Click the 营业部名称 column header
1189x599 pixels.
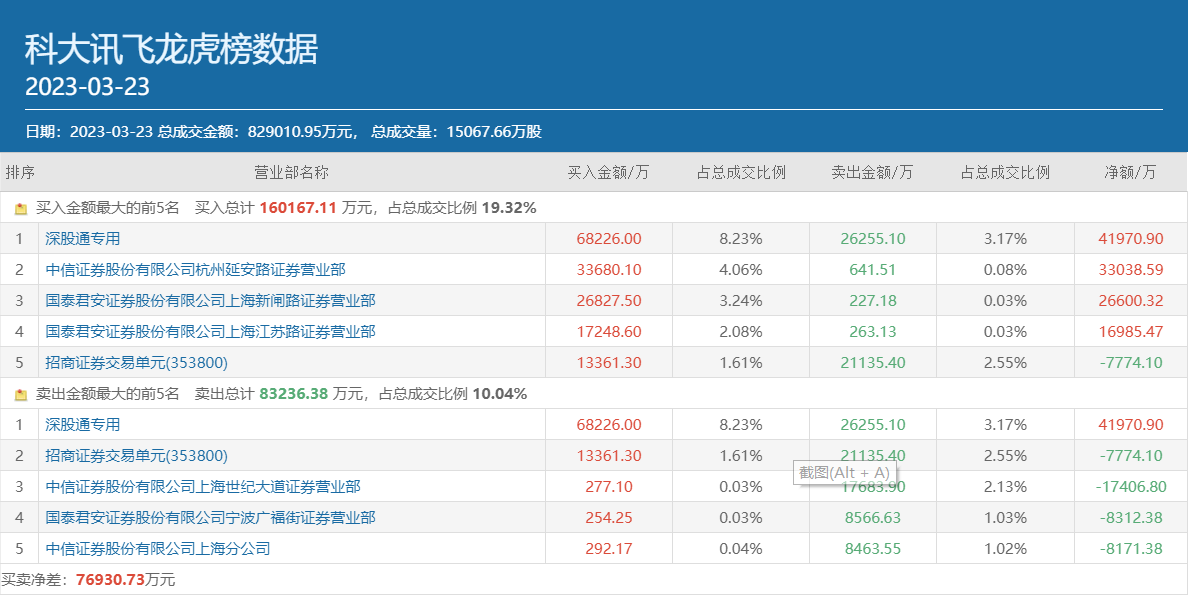click(x=291, y=172)
